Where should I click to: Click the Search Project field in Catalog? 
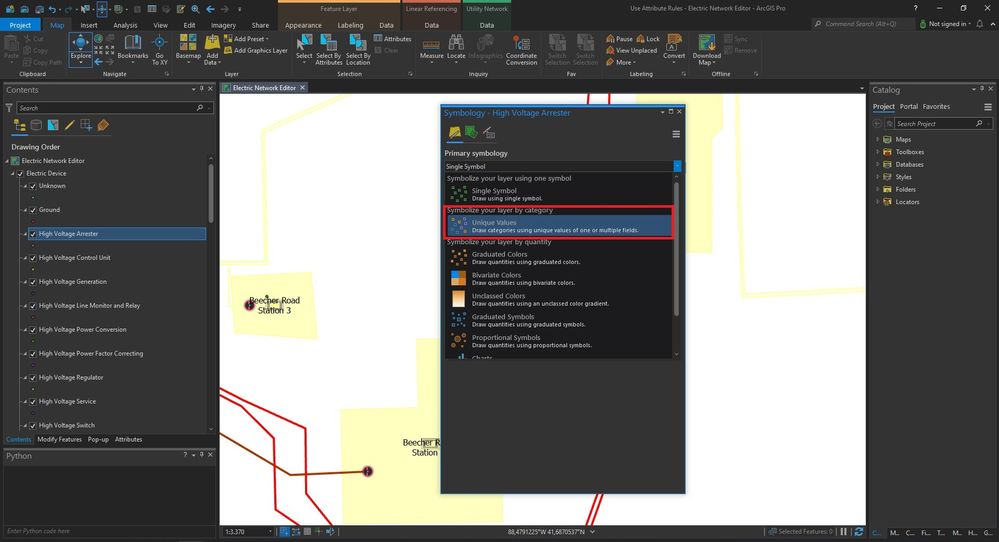pyautogui.click(x=935, y=124)
